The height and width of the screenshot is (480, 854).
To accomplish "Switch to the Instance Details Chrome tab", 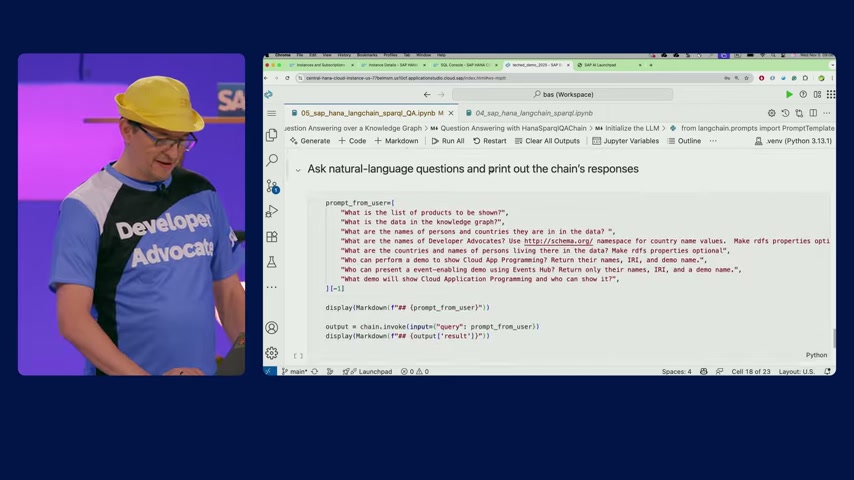I will (x=393, y=65).
